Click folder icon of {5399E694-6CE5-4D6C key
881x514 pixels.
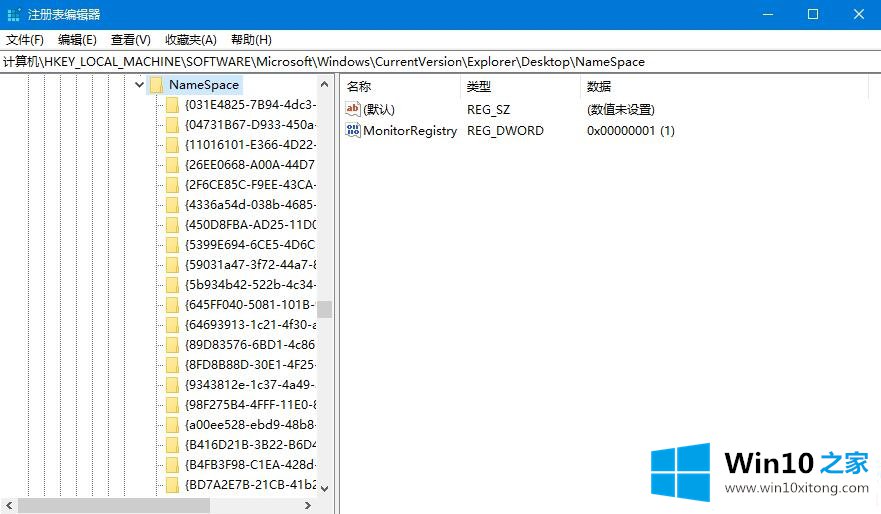coord(172,245)
